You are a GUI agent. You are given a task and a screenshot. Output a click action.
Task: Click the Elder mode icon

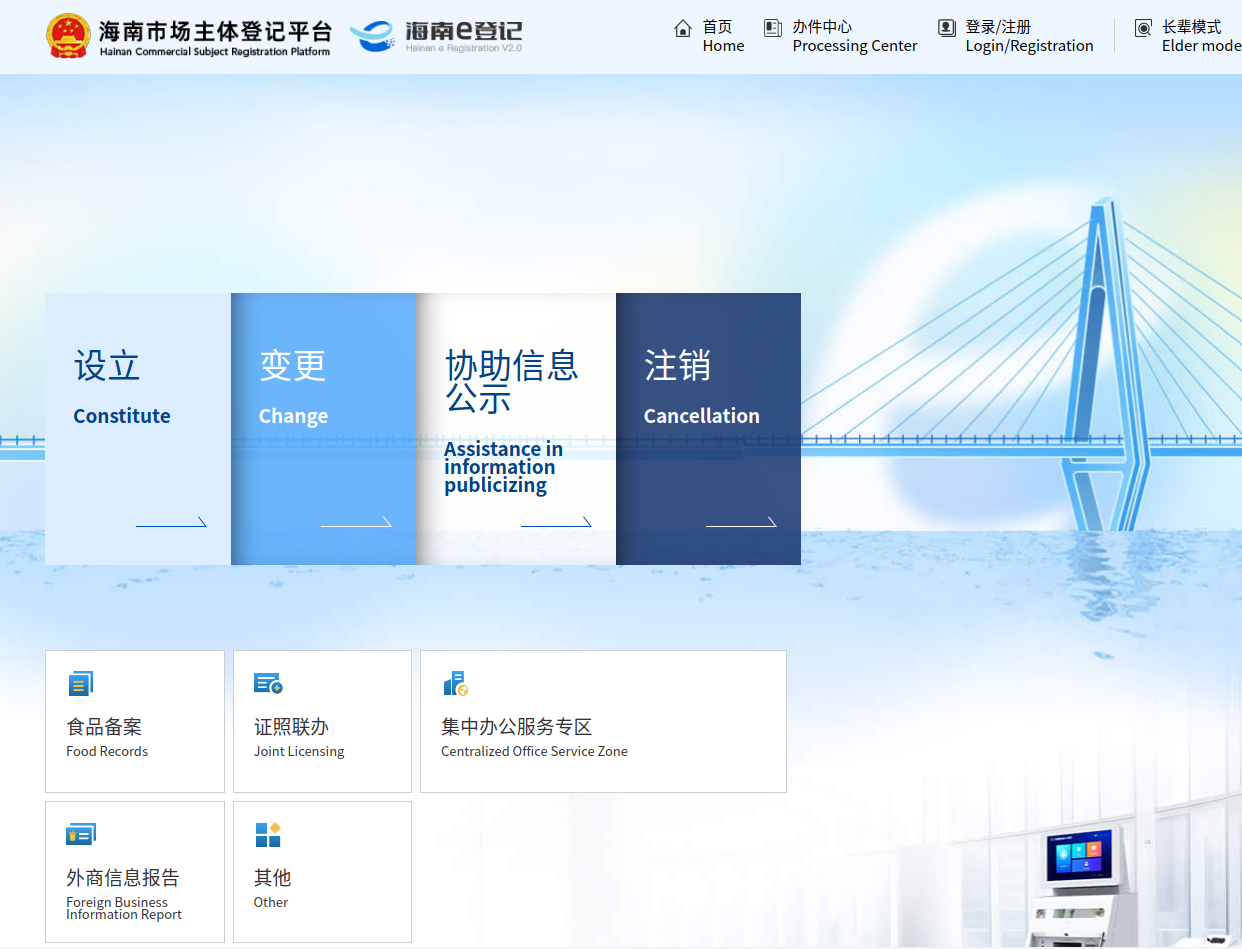point(1143,28)
